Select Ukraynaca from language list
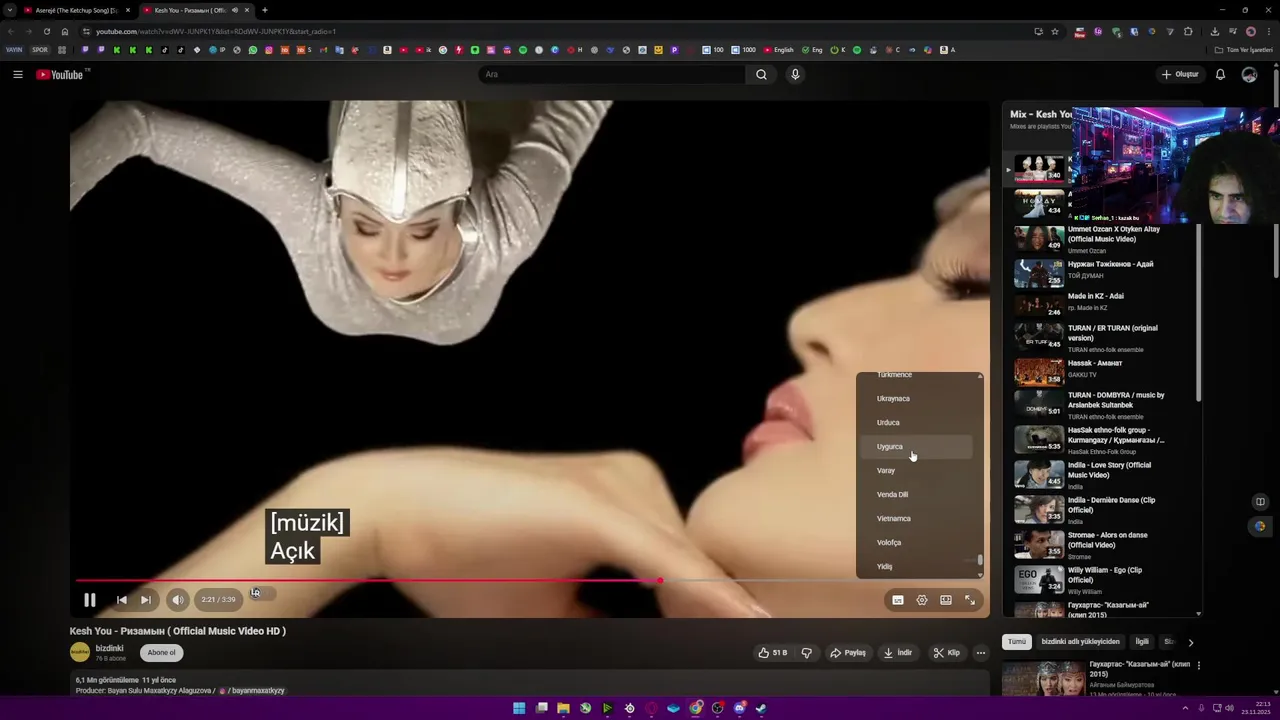This screenshot has width=1280, height=720. (918, 398)
